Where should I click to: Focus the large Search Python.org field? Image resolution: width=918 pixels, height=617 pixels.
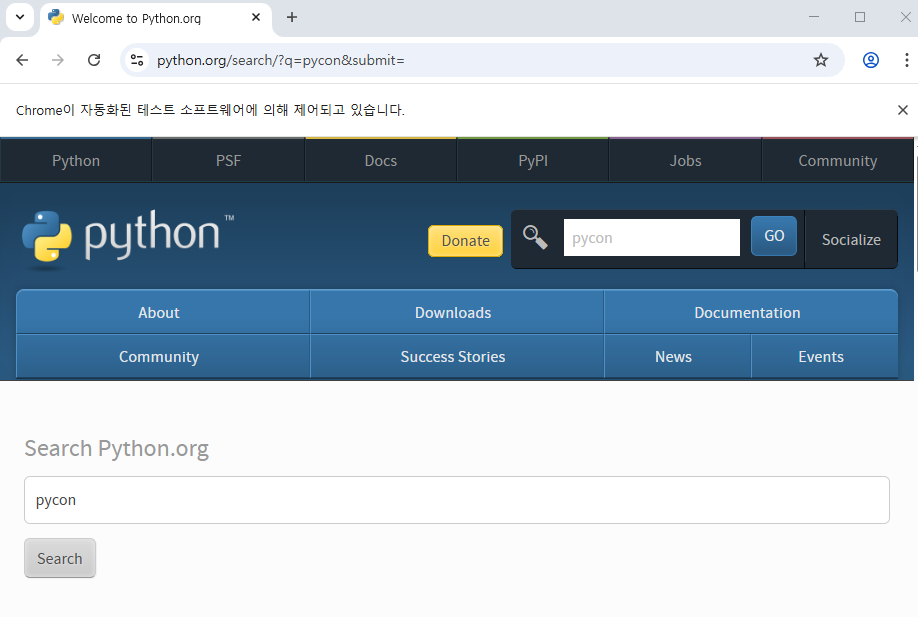click(457, 500)
